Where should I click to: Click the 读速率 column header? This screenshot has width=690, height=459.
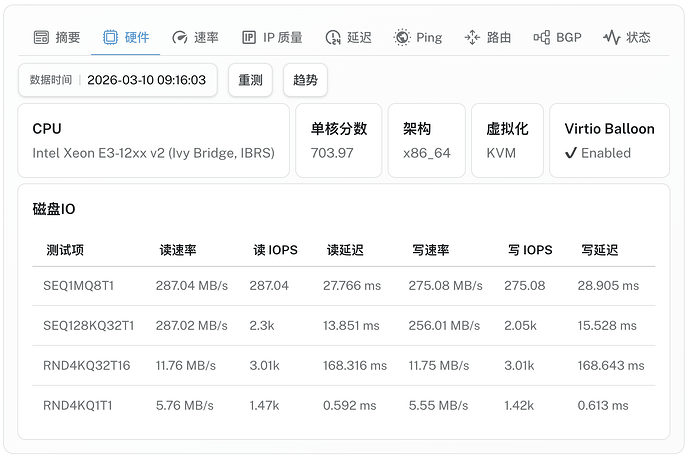178,250
